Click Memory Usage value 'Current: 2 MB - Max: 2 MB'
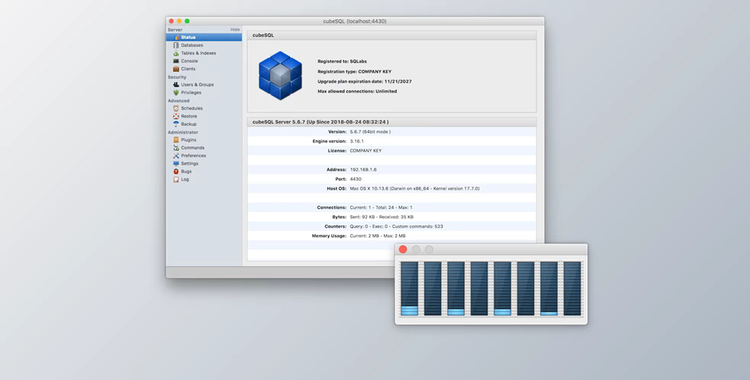 pos(378,236)
